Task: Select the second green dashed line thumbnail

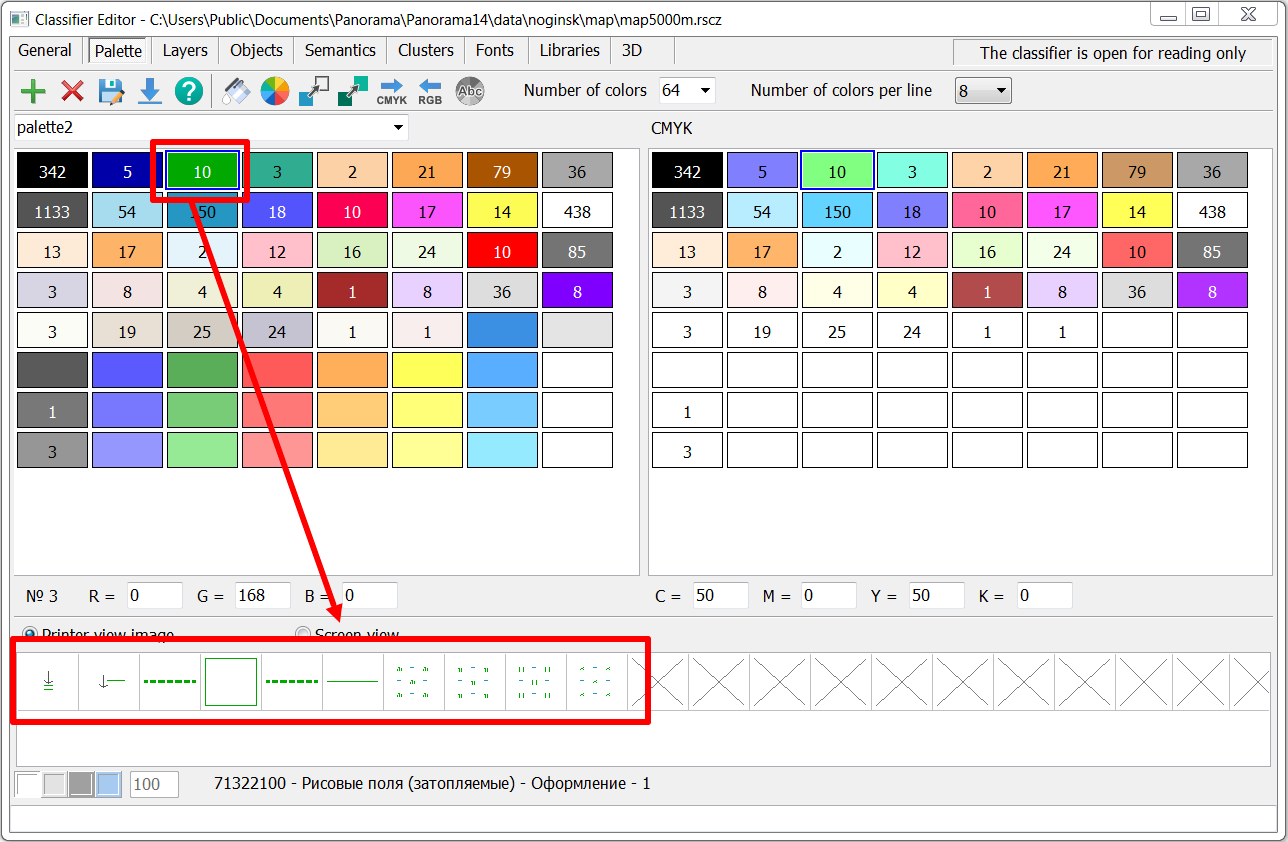Action: click(x=292, y=682)
